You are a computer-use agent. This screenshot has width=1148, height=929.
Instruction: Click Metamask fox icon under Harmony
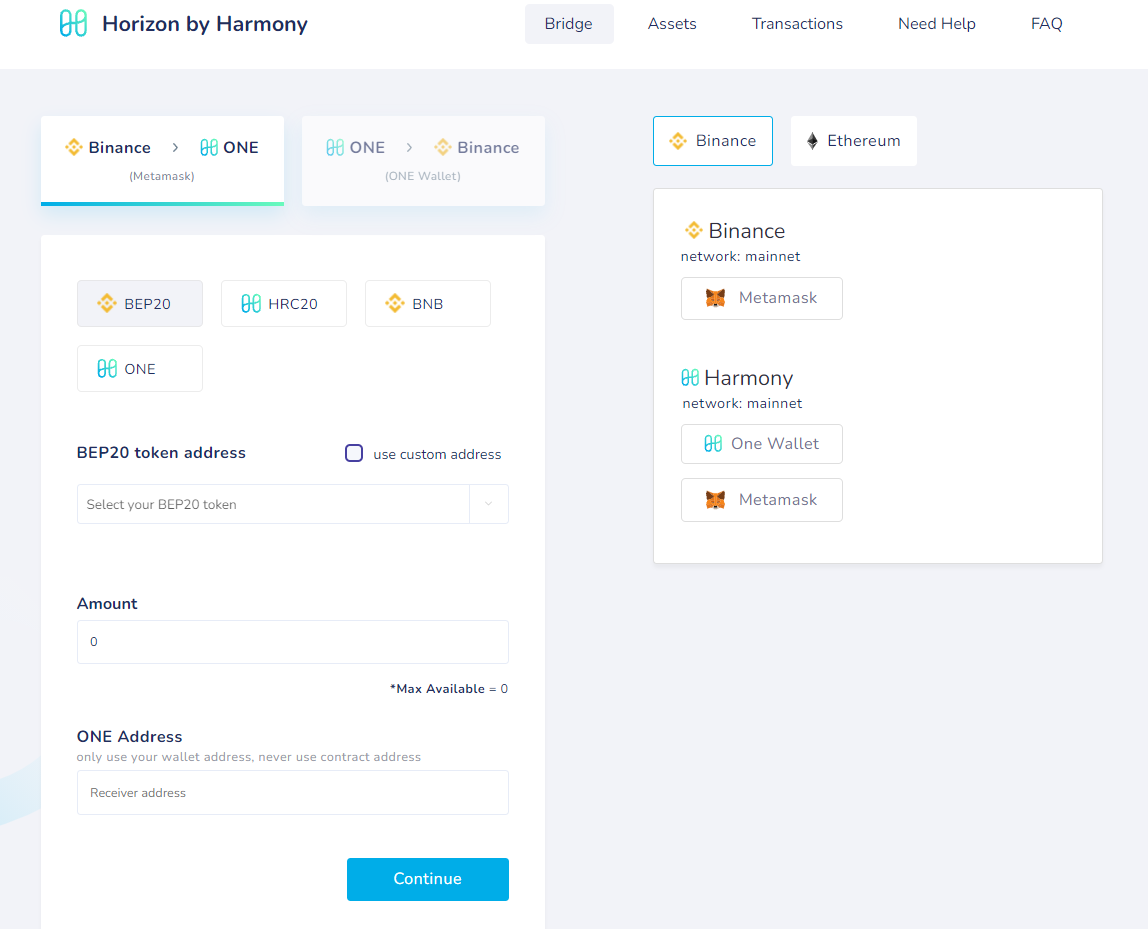pyautogui.click(x=715, y=500)
